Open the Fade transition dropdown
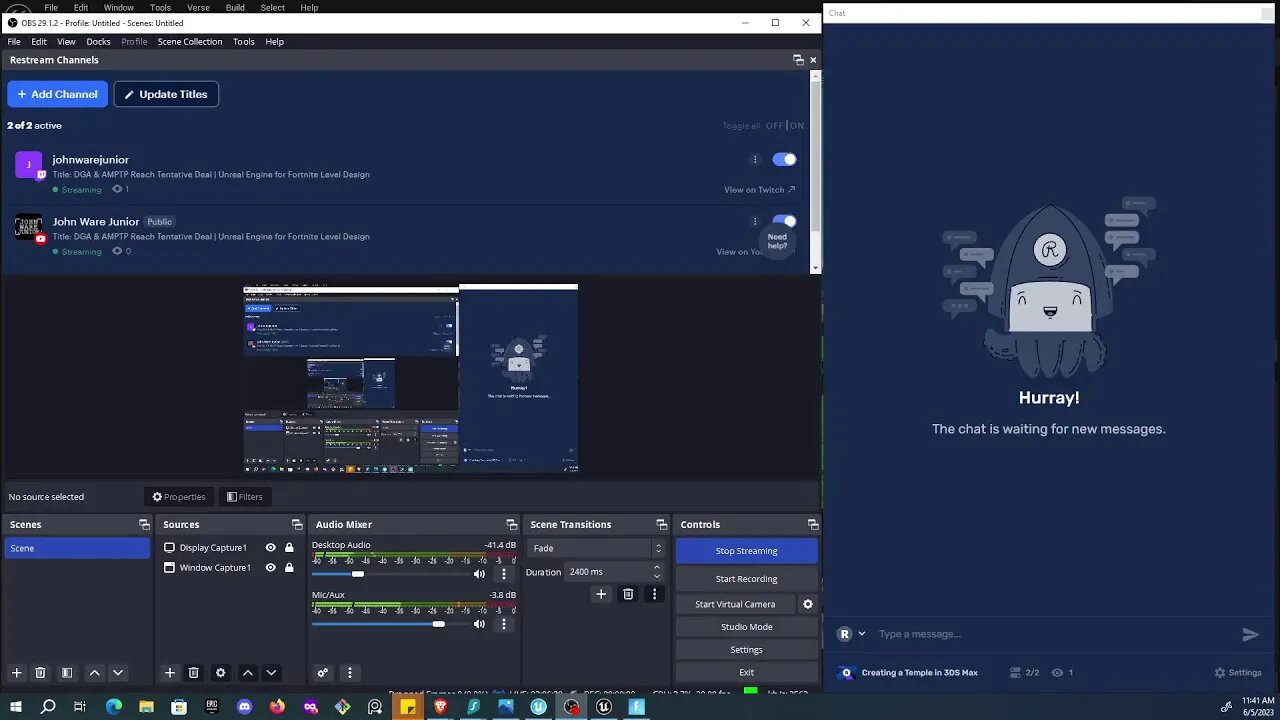The height and width of the screenshot is (720, 1280). (x=596, y=548)
